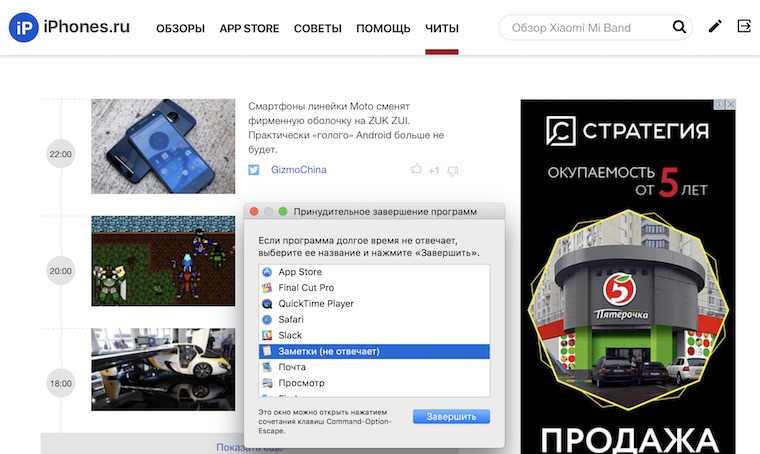Image resolution: width=760 pixels, height=454 pixels.
Task: Click the Final Cut Pro clapboard icon
Action: 267,288
